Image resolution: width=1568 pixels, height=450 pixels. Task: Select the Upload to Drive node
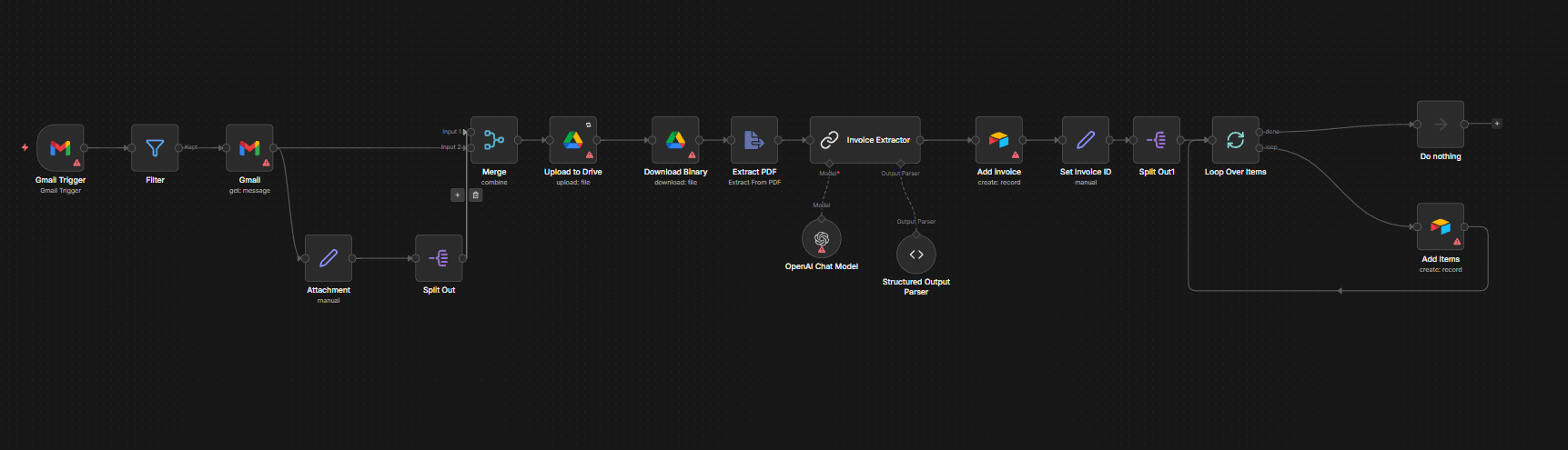coord(573,140)
